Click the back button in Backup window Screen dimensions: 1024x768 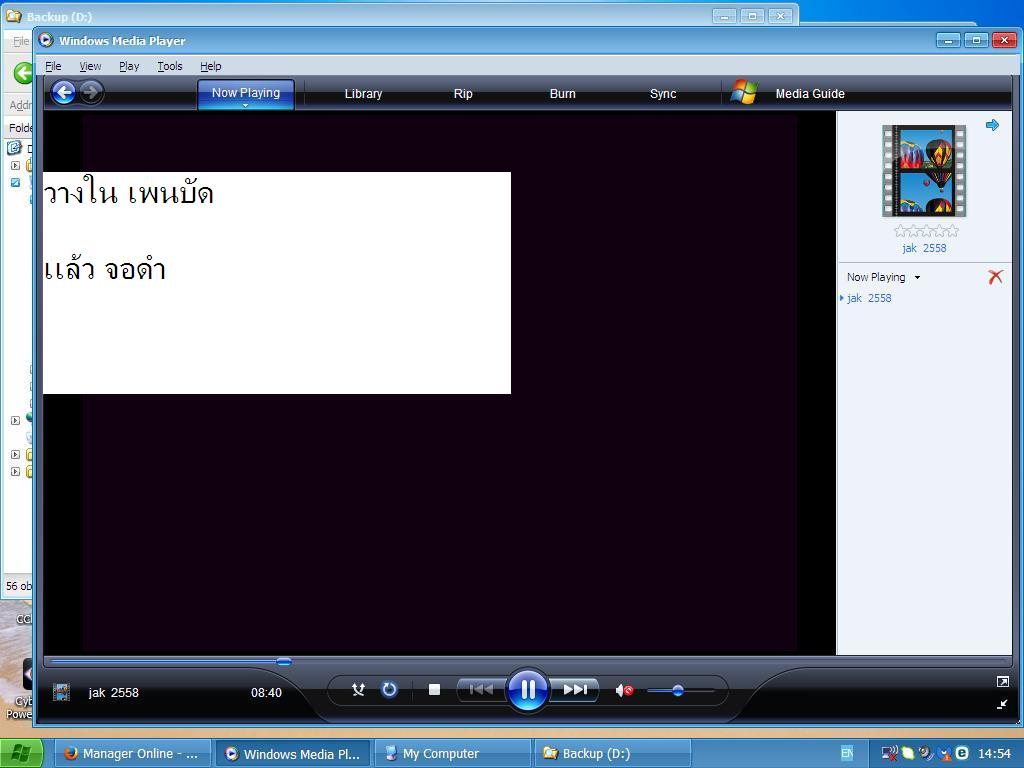pyautogui.click(x=24, y=73)
